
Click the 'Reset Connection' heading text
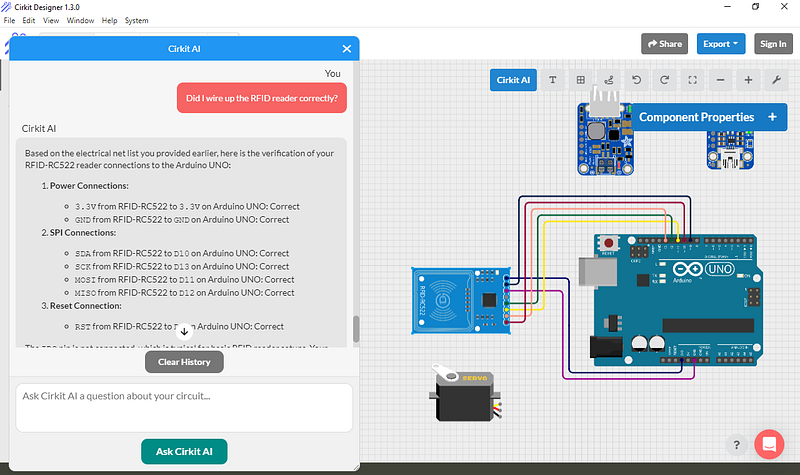click(x=86, y=306)
